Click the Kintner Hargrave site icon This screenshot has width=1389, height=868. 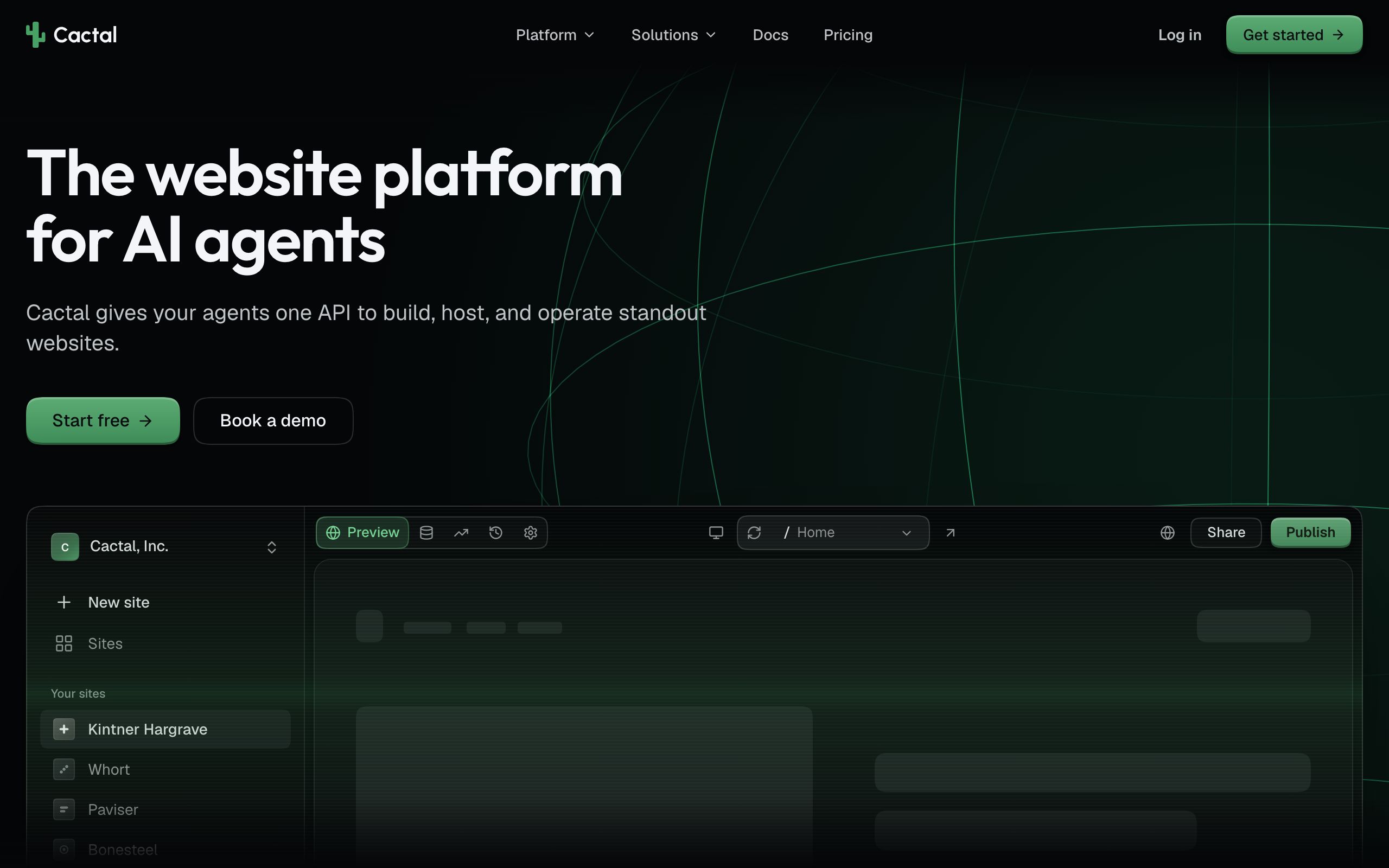[63, 729]
